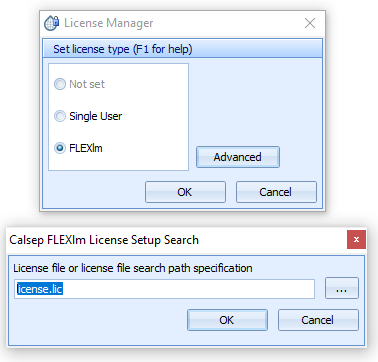
Task: Click the License Manager app icon
Action: [51, 23]
